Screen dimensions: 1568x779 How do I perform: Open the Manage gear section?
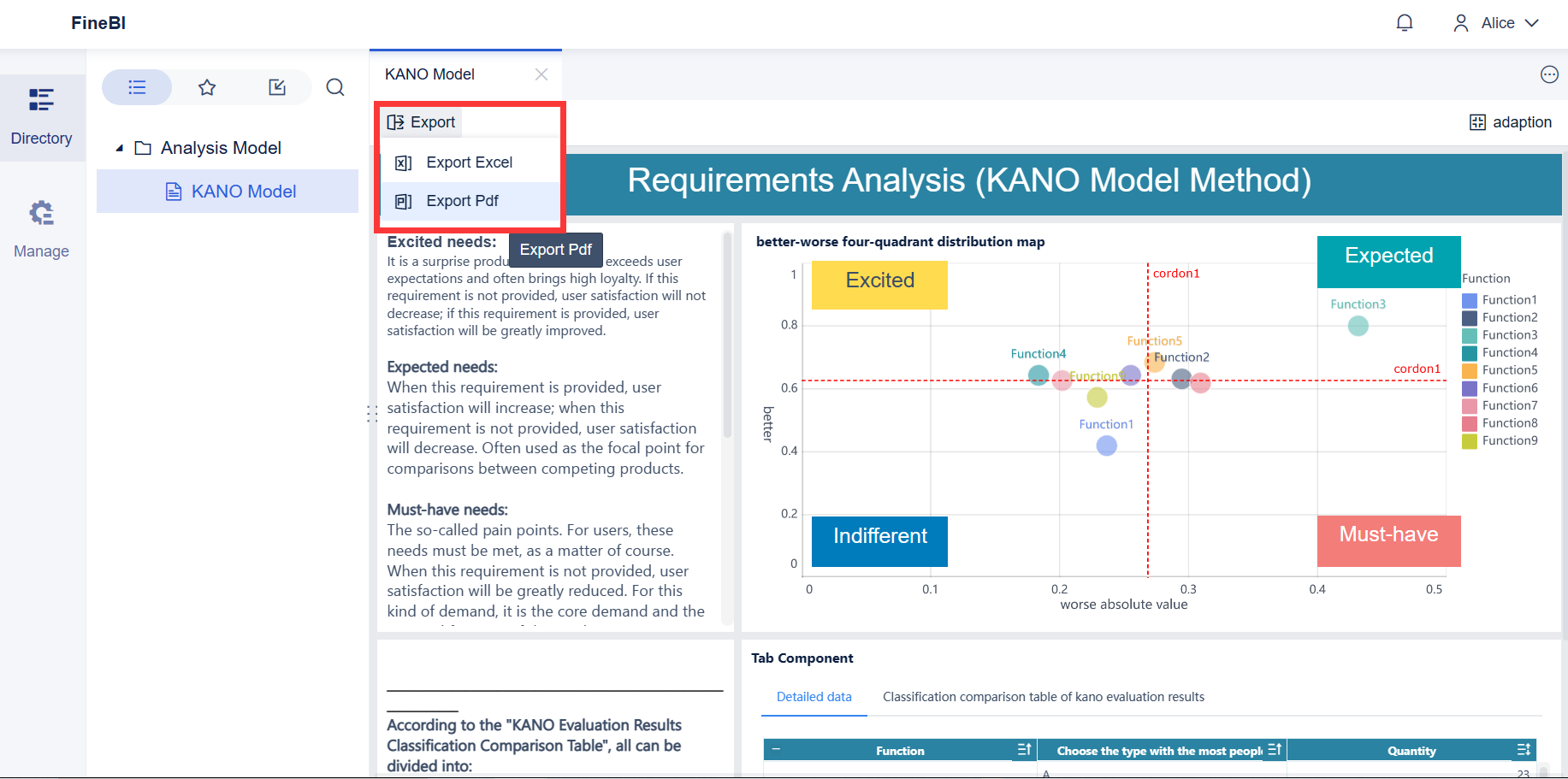(x=41, y=228)
